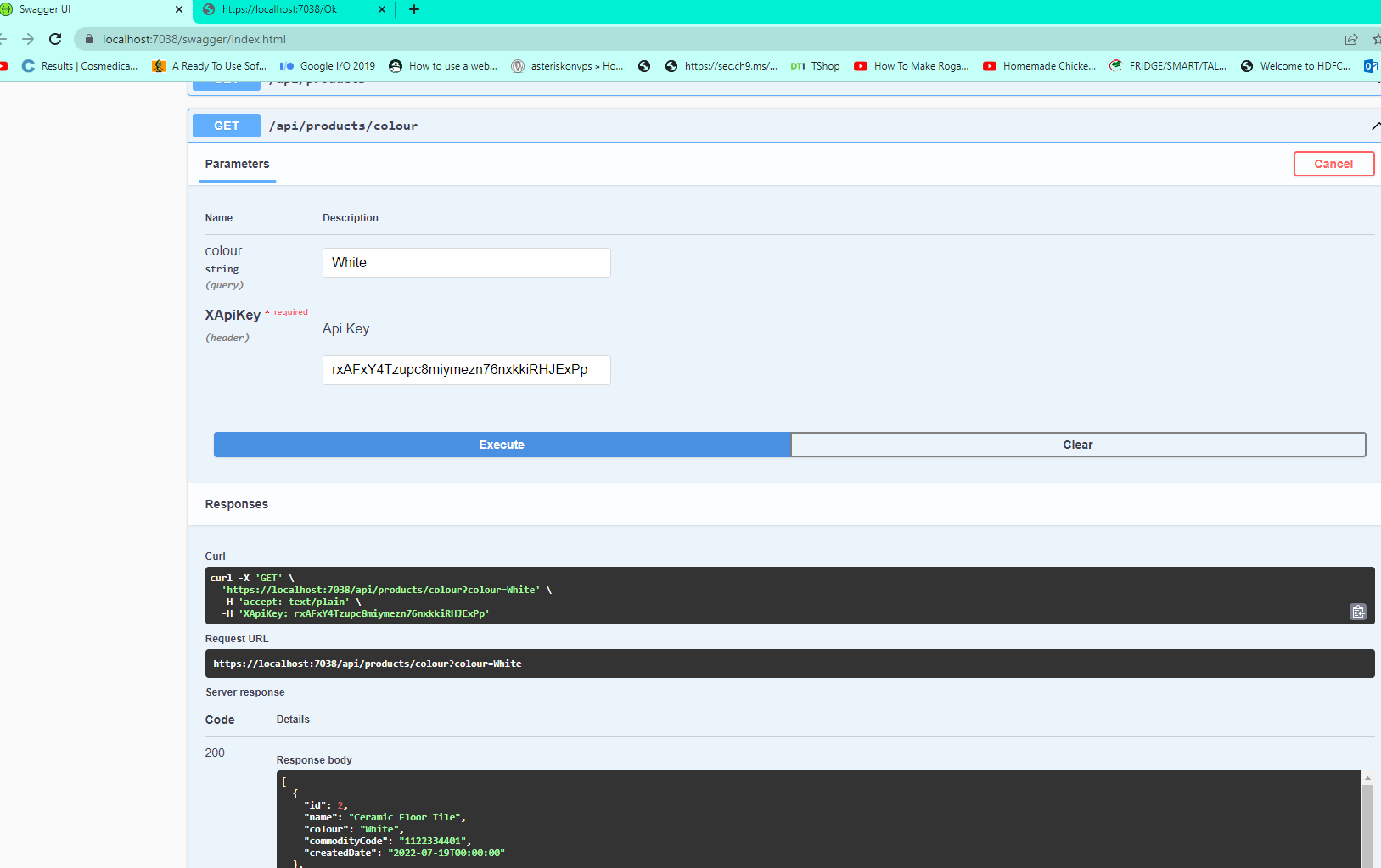Collapse the GET /api/products/colour operation

pos(1375,126)
